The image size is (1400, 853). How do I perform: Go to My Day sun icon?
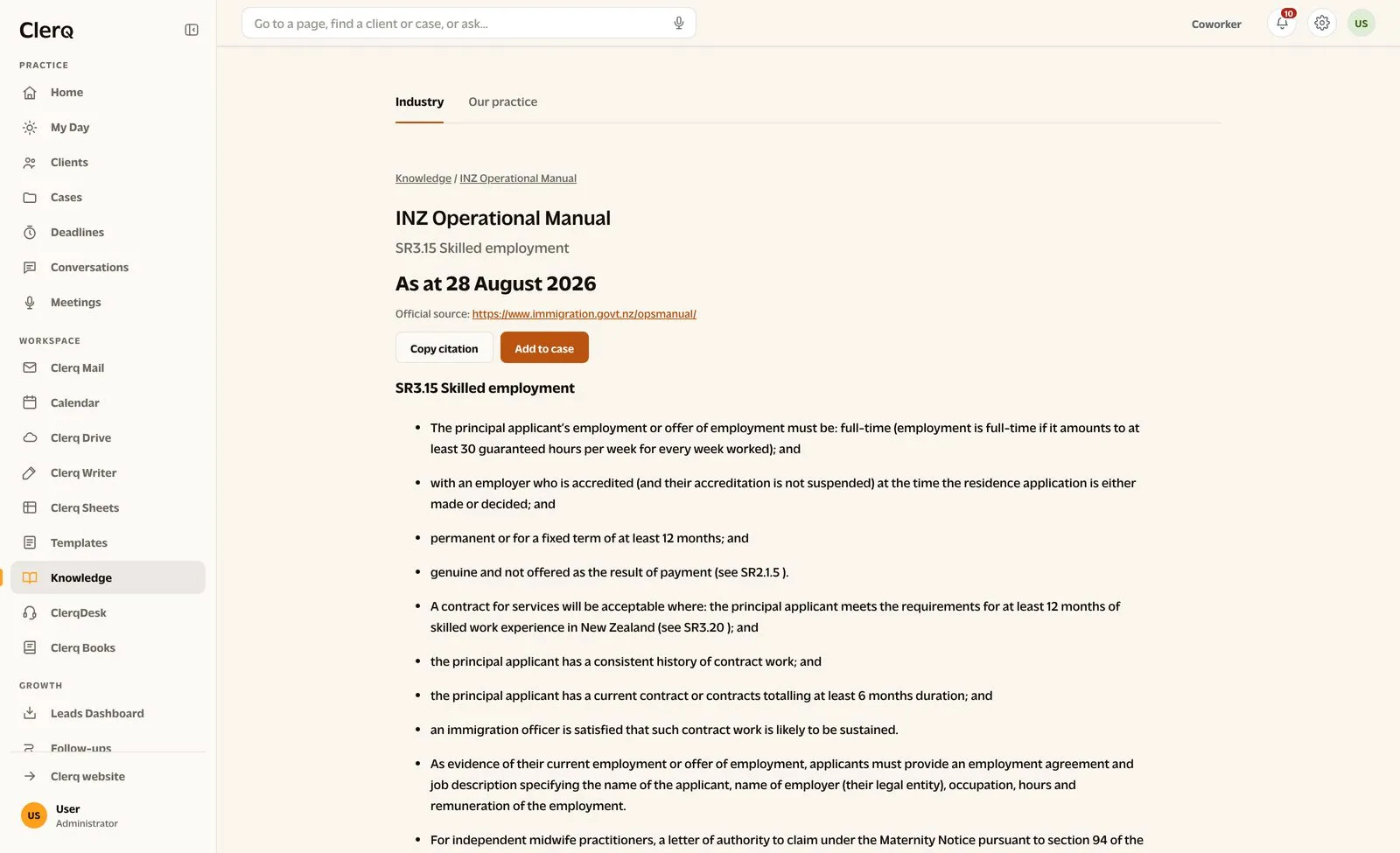pos(30,128)
